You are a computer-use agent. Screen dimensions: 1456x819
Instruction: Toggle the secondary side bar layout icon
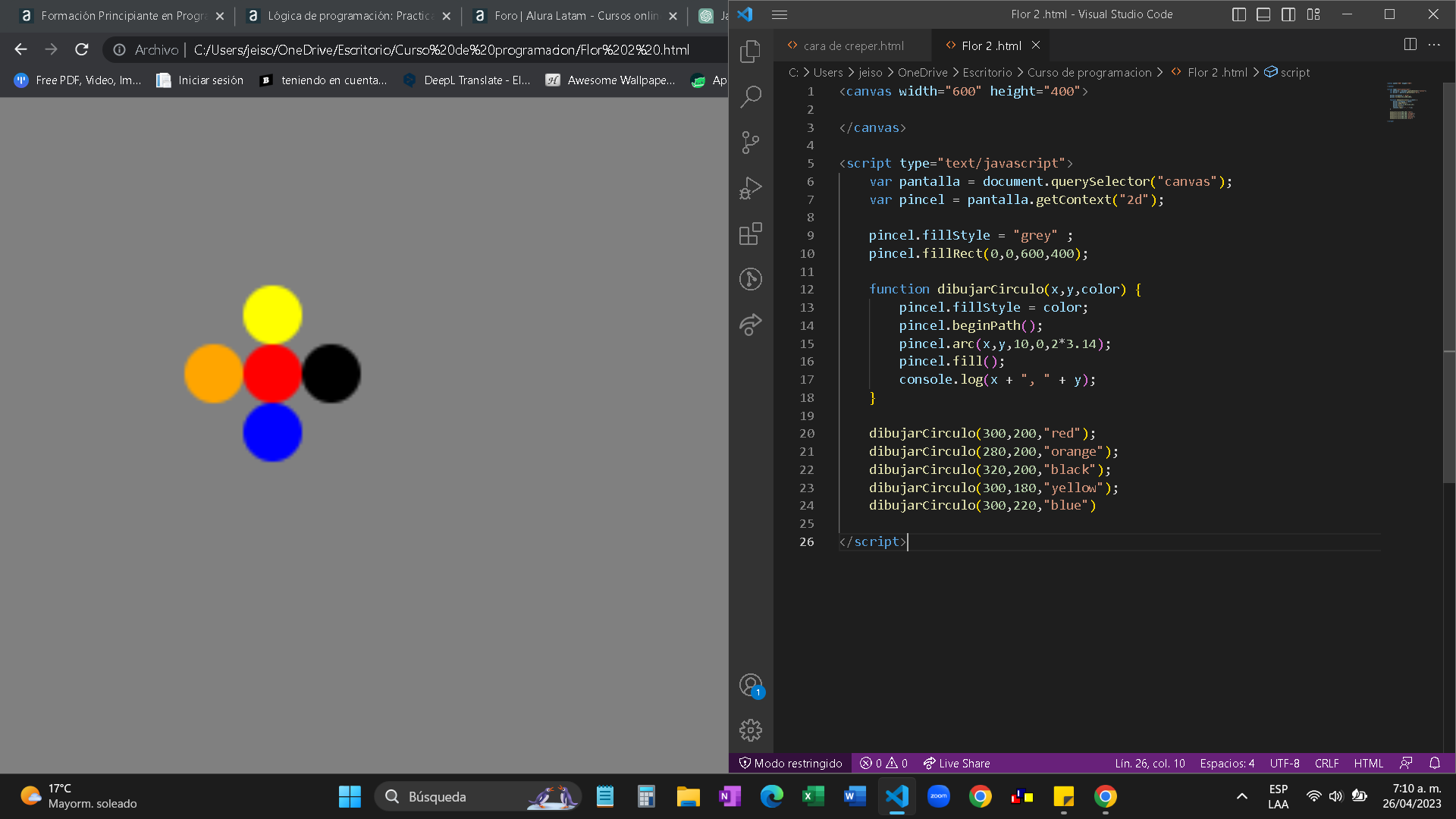coord(1288,14)
